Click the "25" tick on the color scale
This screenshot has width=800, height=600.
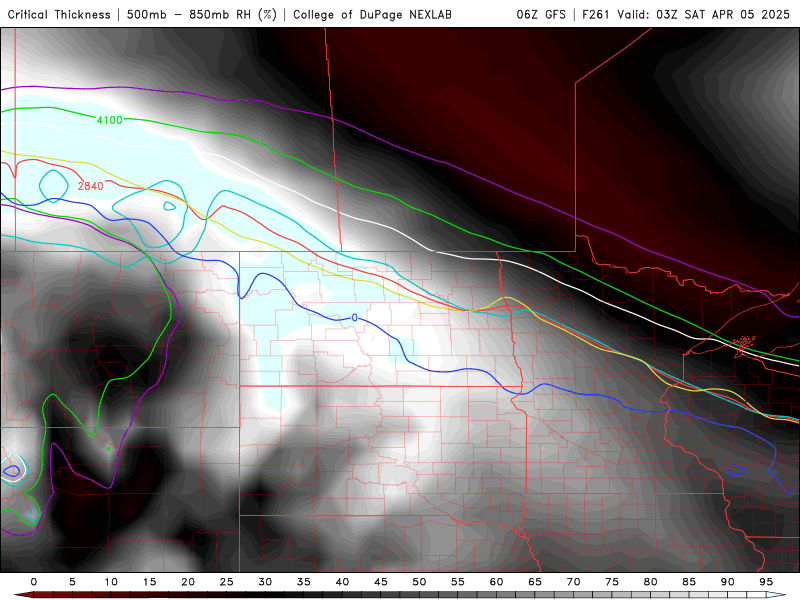pyautogui.click(x=227, y=582)
